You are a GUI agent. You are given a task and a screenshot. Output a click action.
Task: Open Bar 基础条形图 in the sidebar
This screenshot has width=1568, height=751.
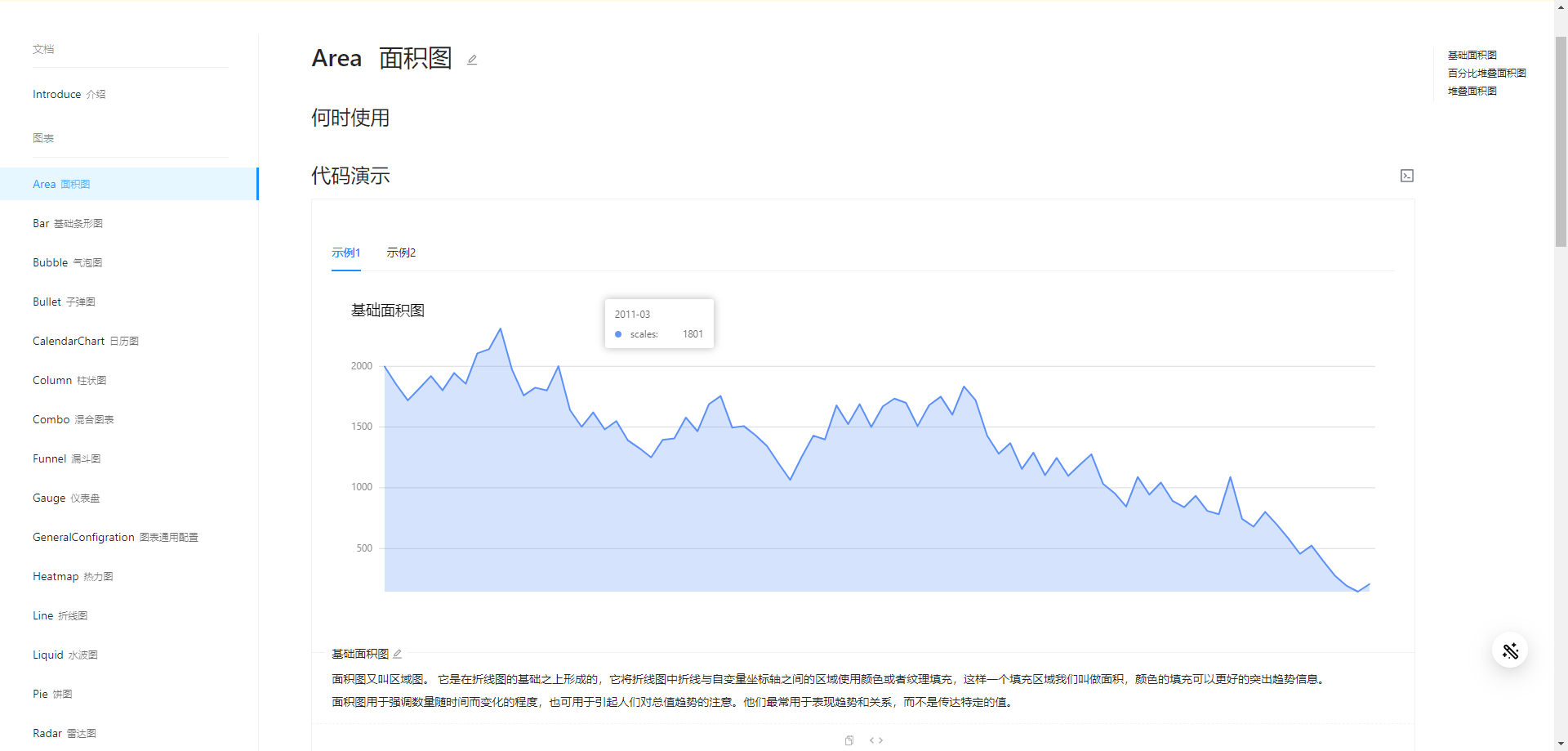tap(129, 223)
